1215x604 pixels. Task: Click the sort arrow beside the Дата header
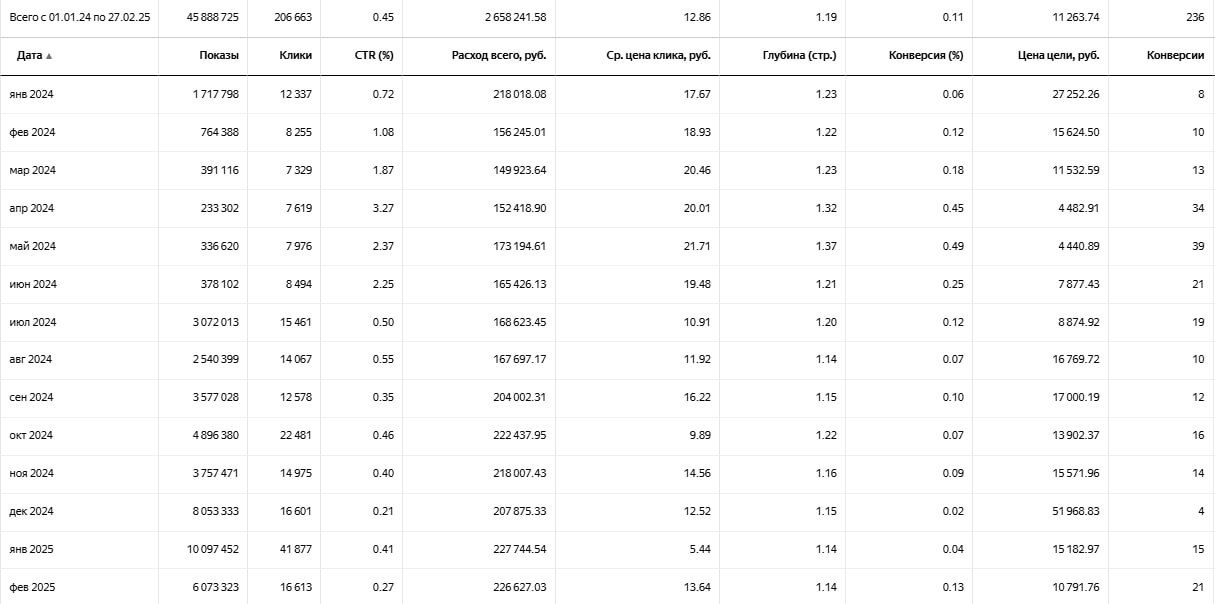click(49, 56)
